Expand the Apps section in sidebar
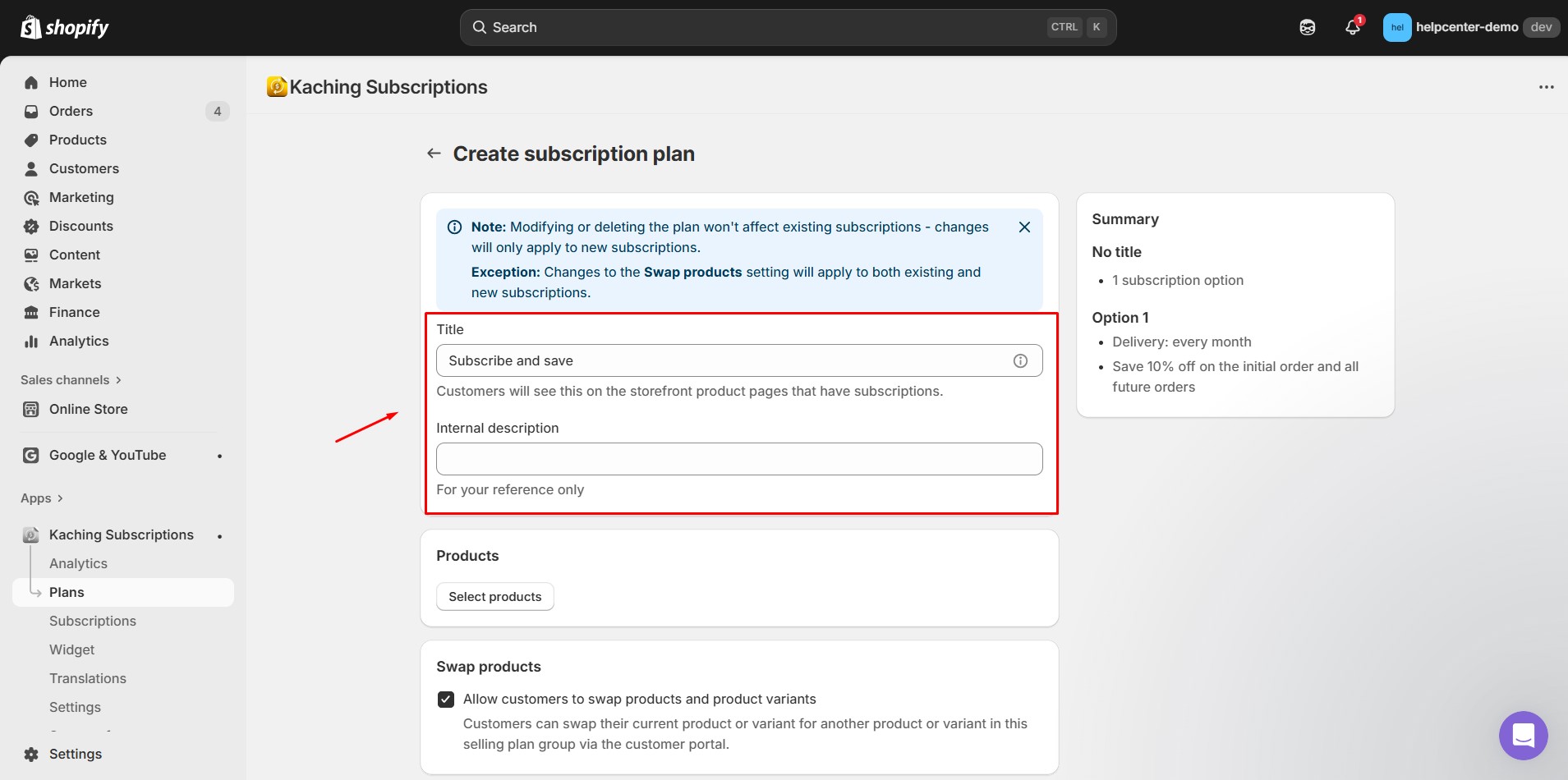This screenshot has height=780, width=1568. pos(42,498)
